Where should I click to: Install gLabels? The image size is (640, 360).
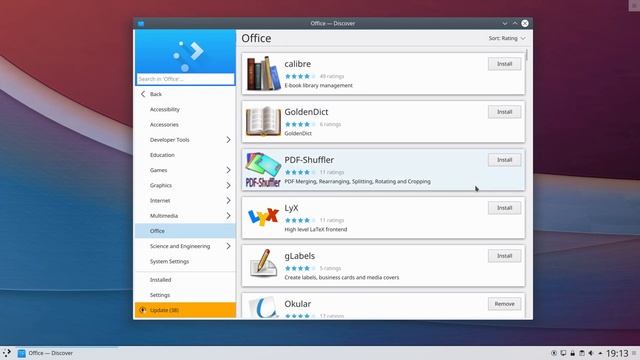[x=504, y=256]
